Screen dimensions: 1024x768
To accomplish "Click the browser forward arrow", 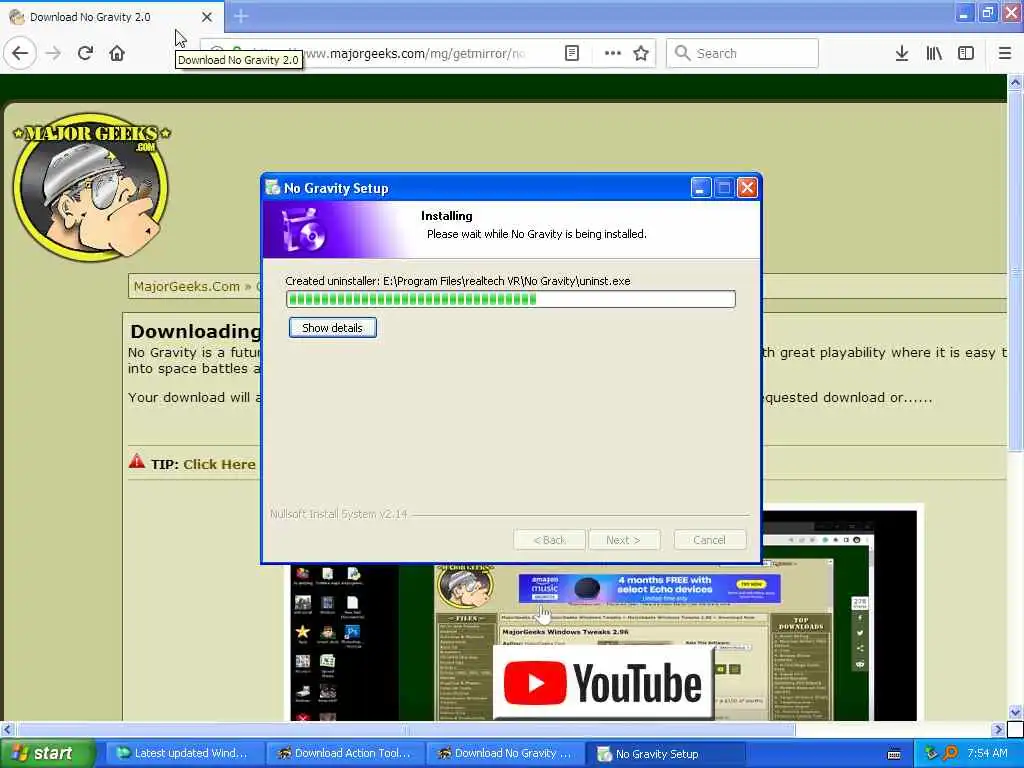I will [x=53, y=53].
